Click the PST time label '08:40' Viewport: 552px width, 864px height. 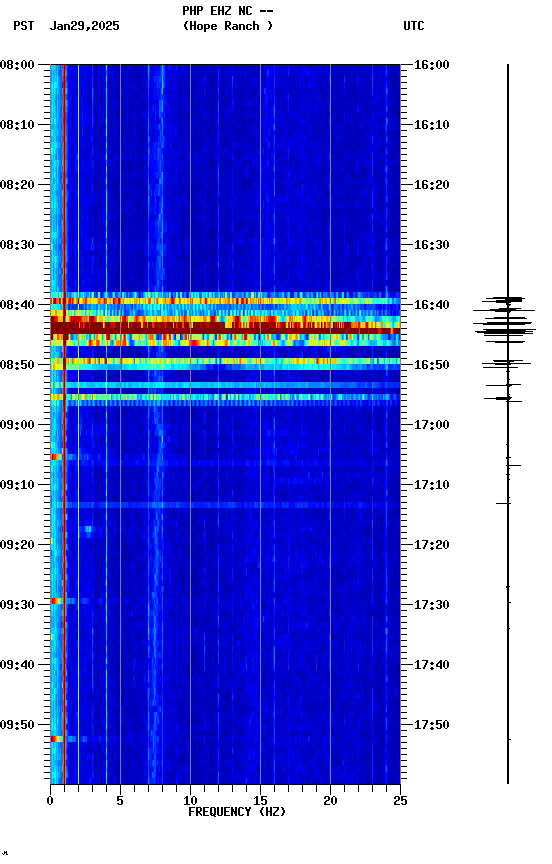point(17,305)
